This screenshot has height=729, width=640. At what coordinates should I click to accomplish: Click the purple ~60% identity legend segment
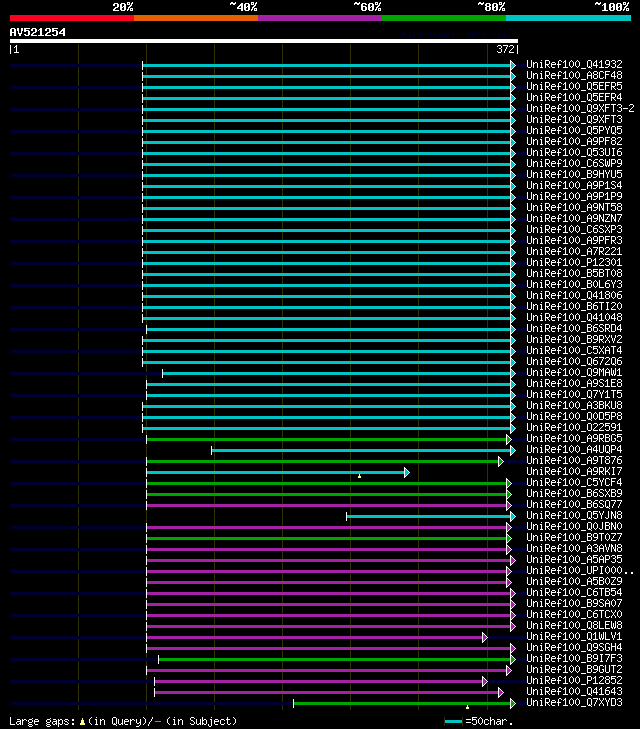[x=320, y=18]
